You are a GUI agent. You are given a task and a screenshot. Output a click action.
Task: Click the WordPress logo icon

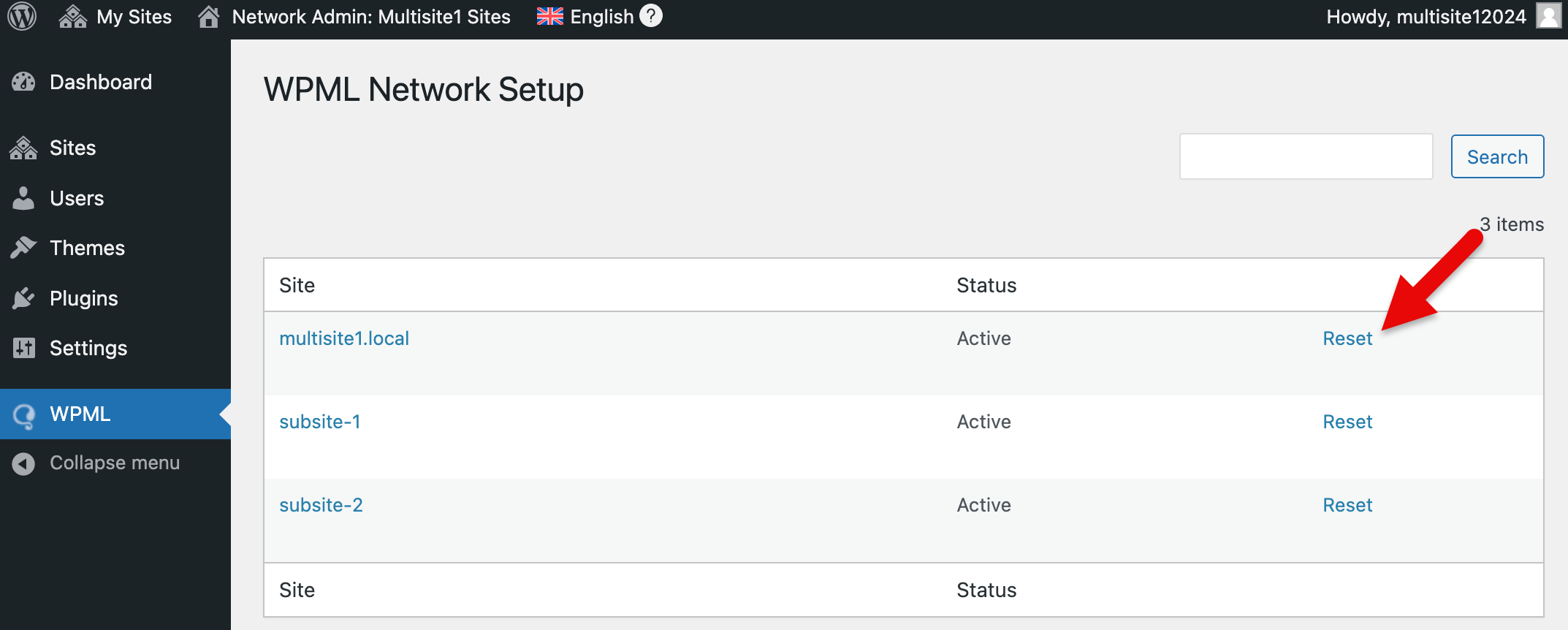[x=22, y=16]
